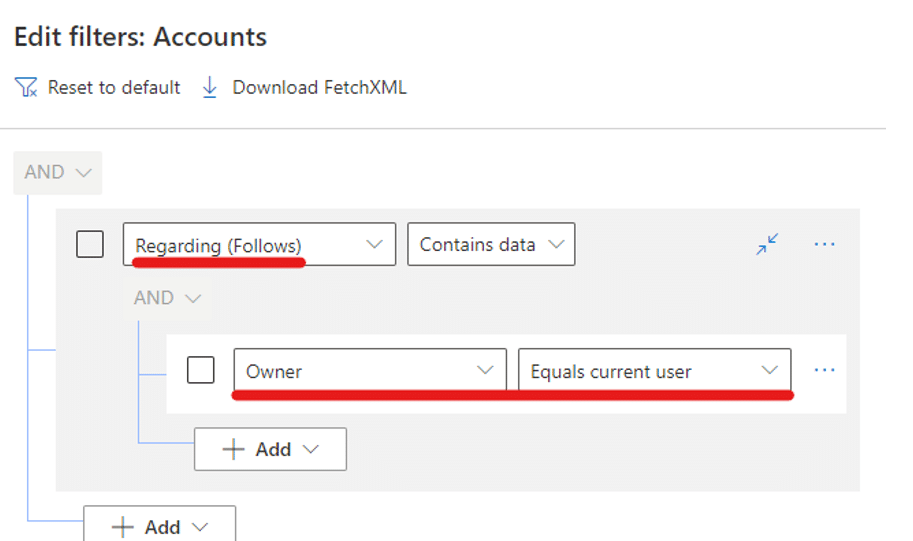This screenshot has height=541, width=913.
Task: Click the Reset to default filter icon
Action: (26, 88)
